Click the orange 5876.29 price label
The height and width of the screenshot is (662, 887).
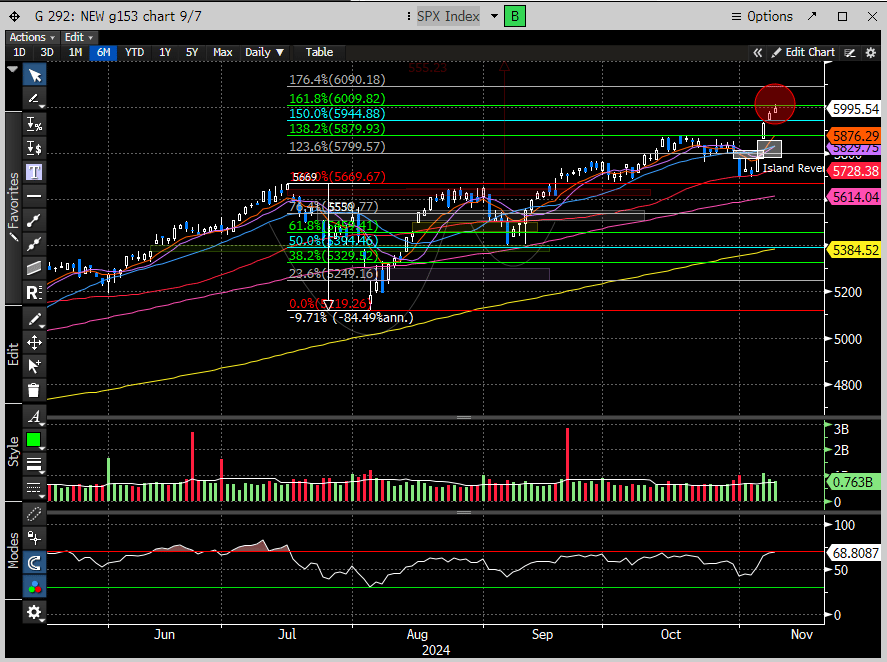click(x=855, y=136)
